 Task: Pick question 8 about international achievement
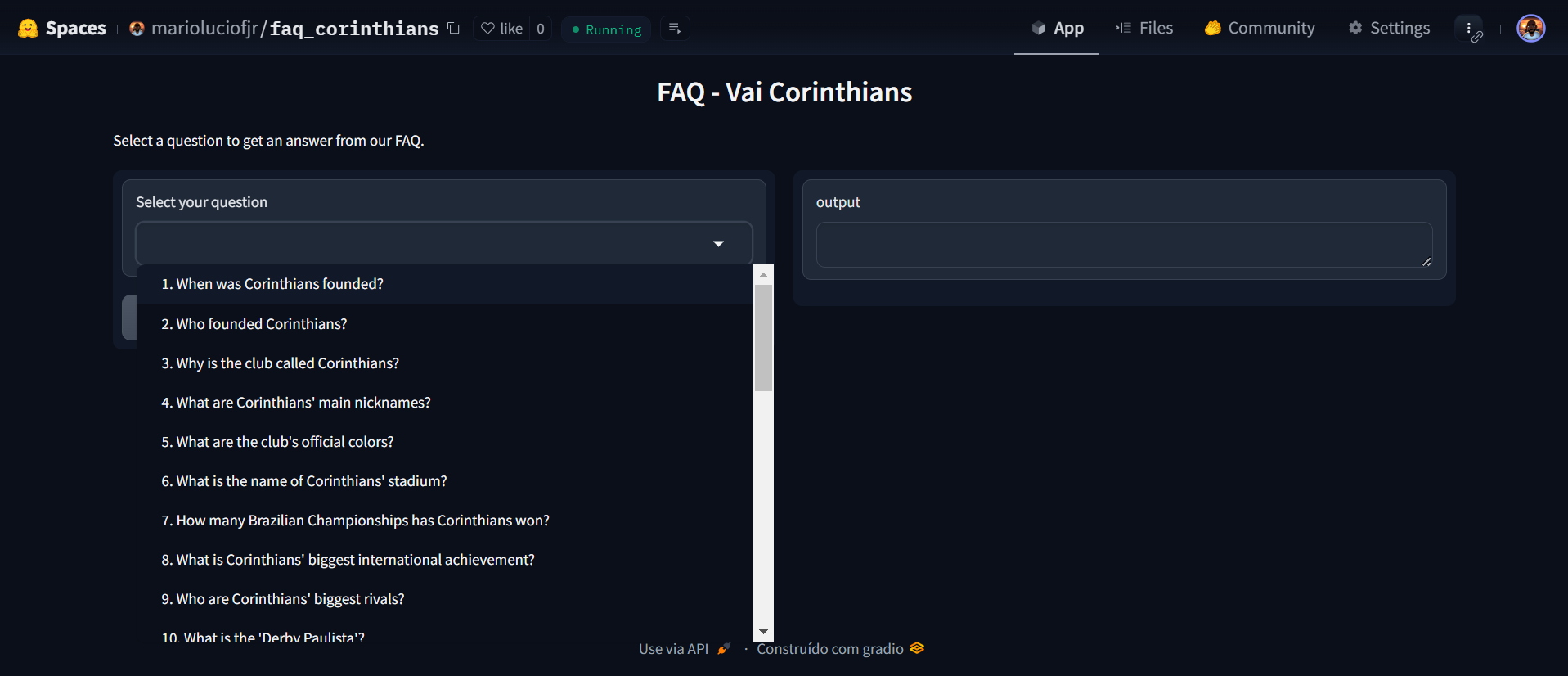click(x=444, y=560)
